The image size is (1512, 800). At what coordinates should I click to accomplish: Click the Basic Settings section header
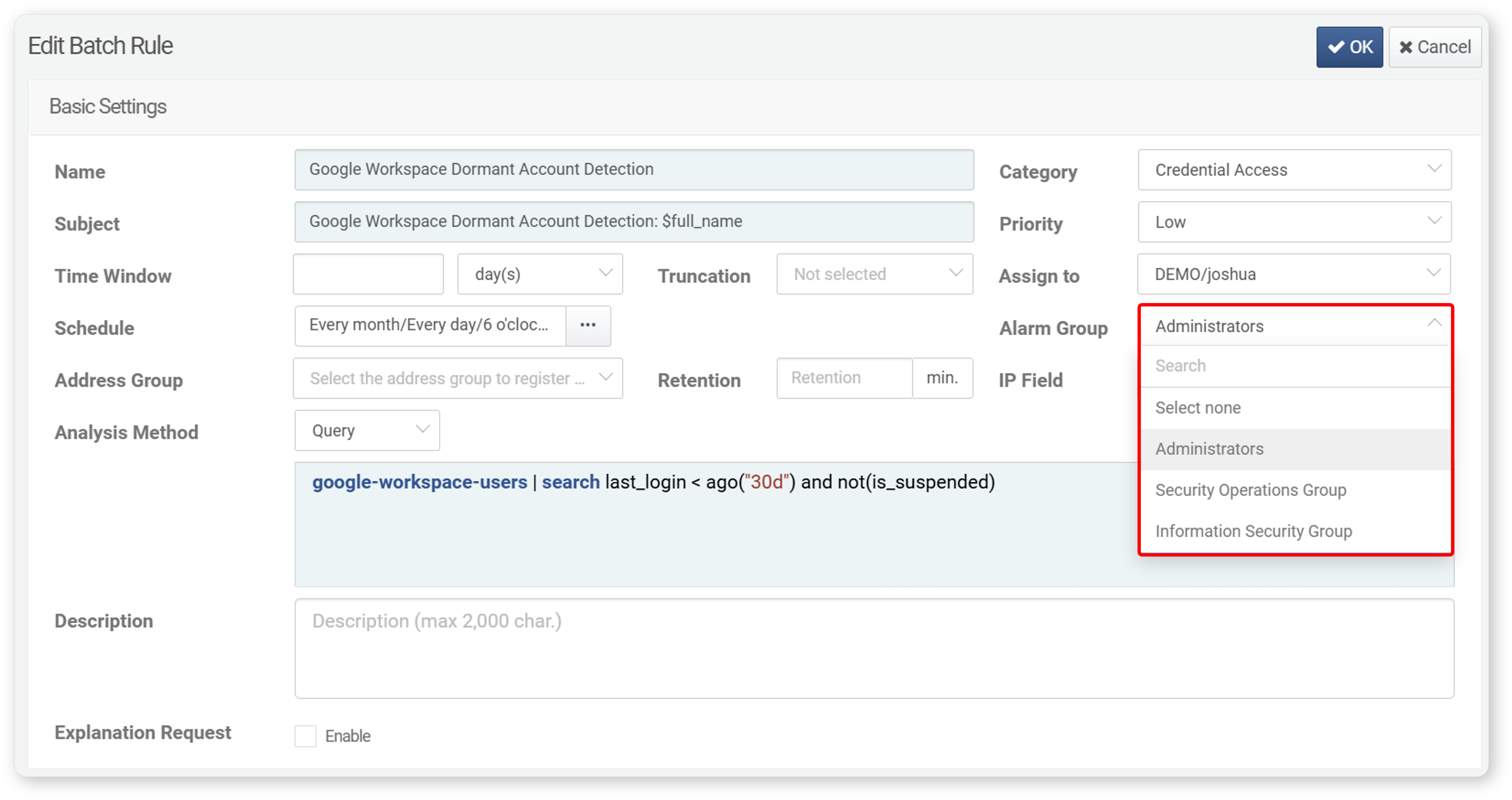tap(754, 107)
